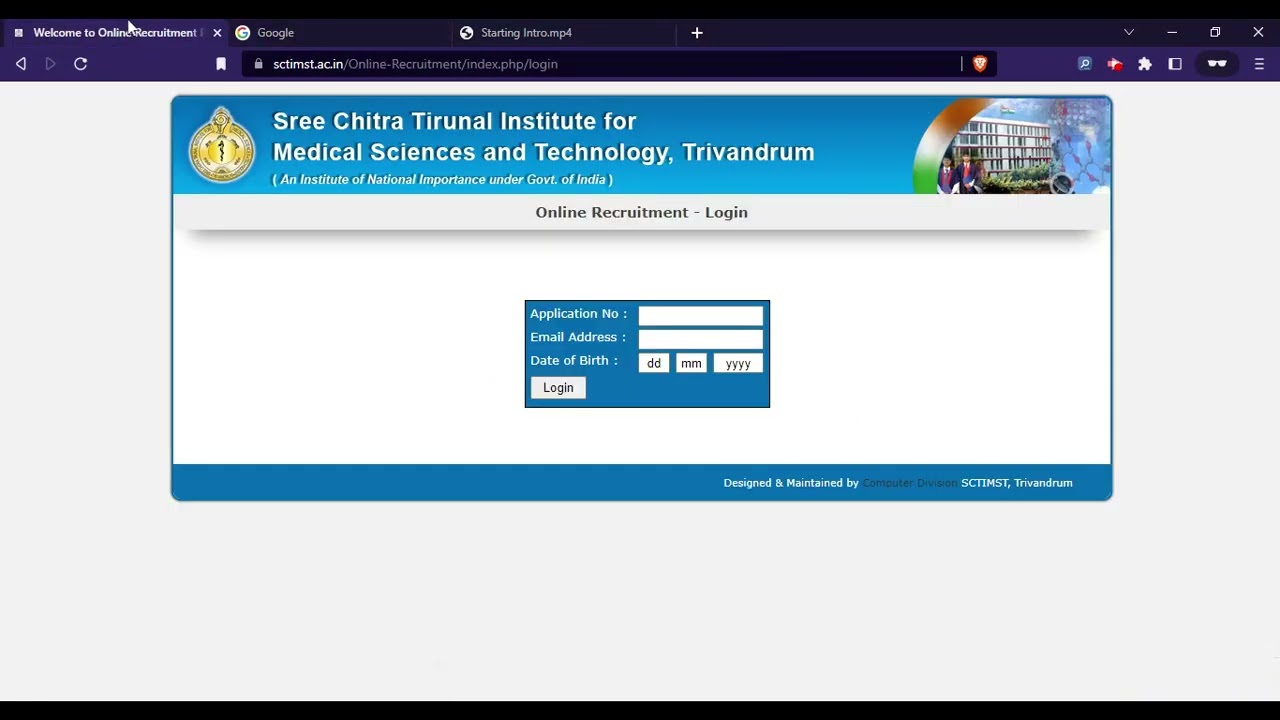Toggle the browser sidebar panel
The width and height of the screenshot is (1280, 720).
(x=1175, y=64)
